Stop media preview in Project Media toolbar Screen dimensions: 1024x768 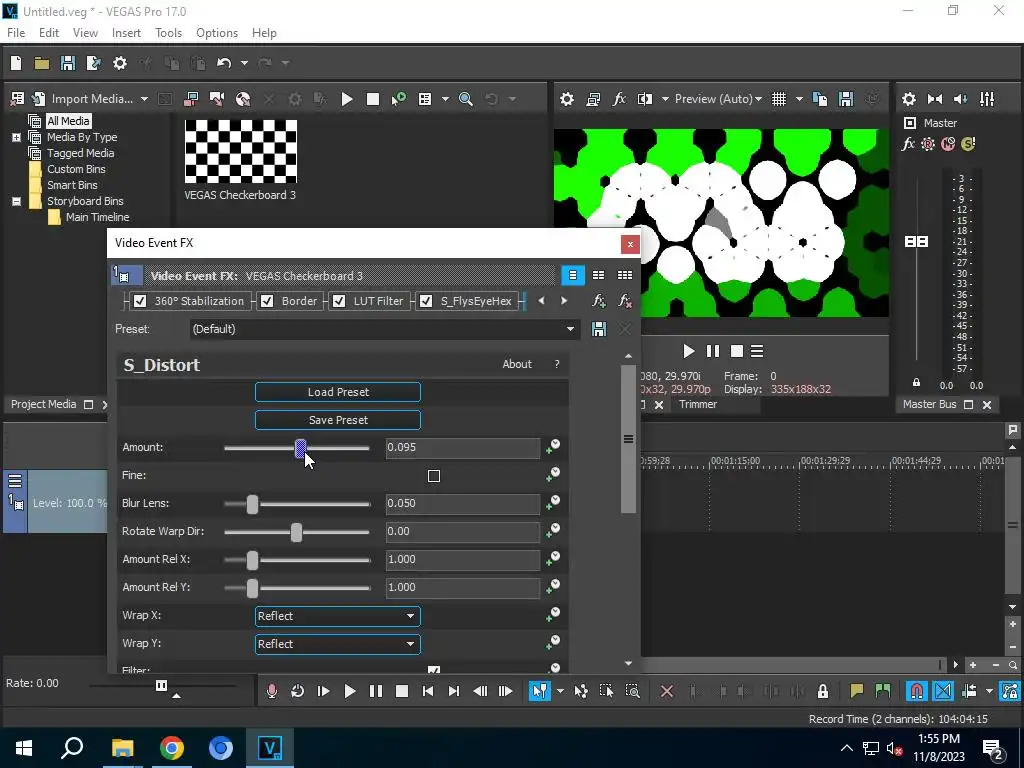coord(373,99)
